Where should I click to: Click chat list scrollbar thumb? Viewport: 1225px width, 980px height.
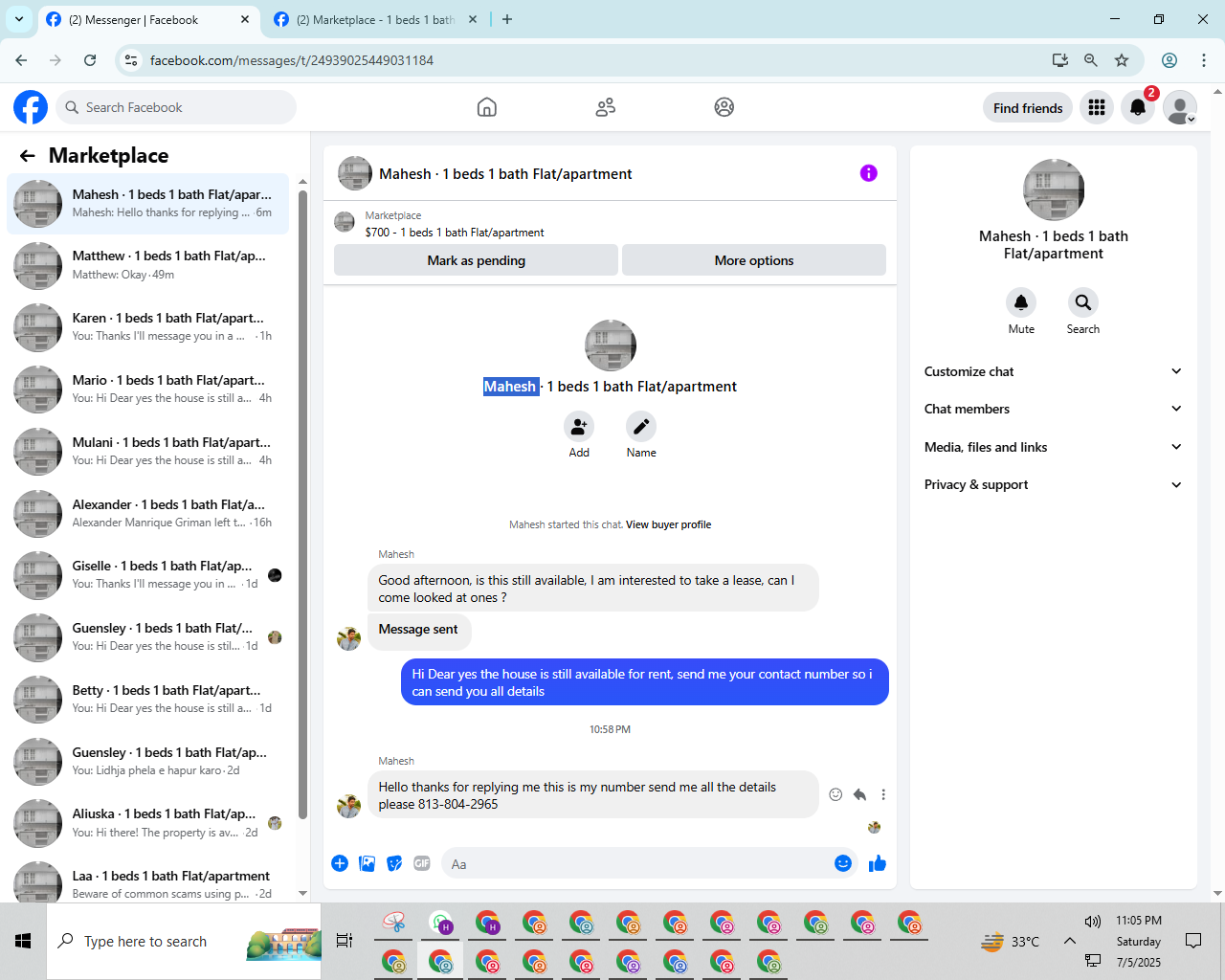point(302,504)
